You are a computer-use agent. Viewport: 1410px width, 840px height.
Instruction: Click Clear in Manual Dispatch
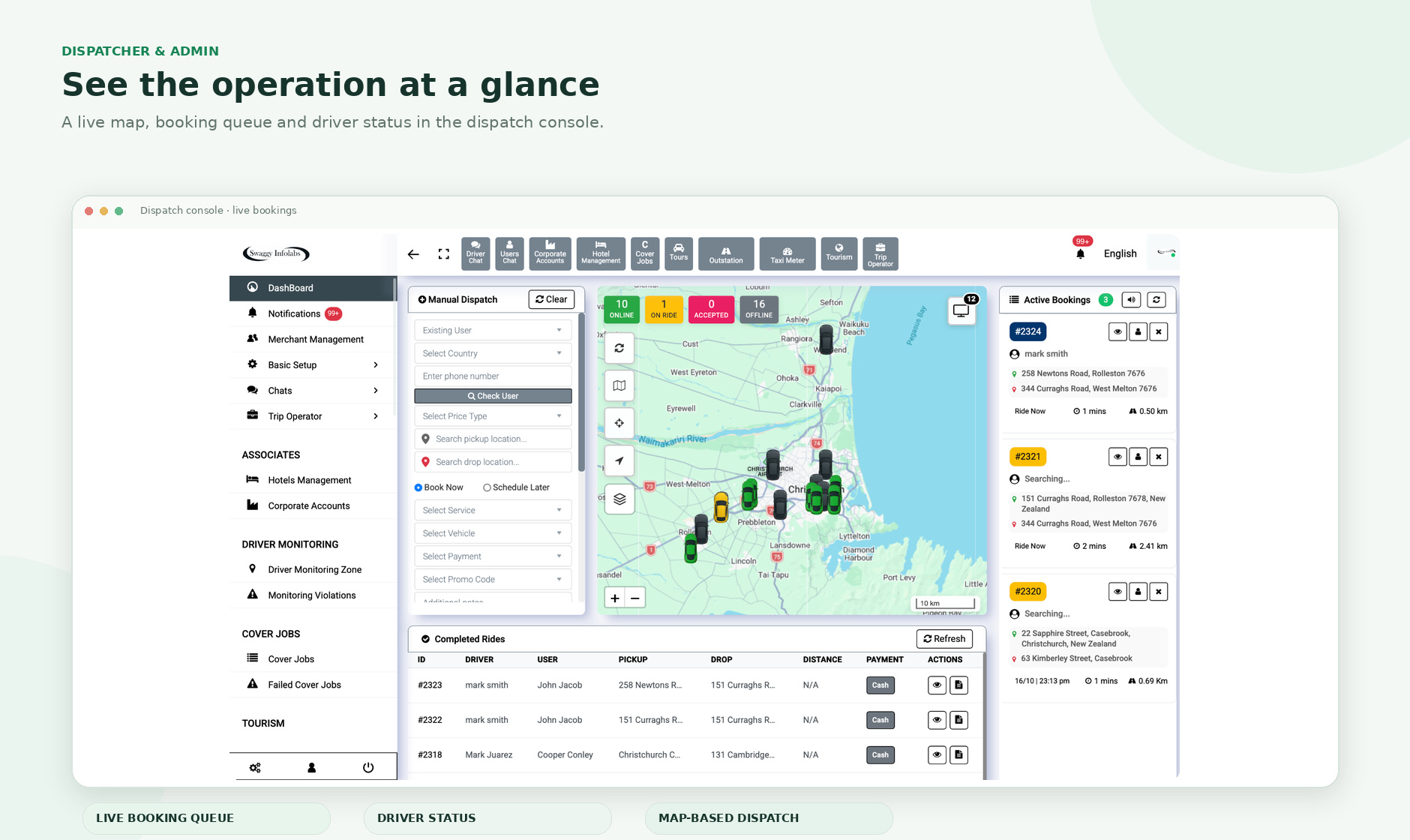click(551, 299)
